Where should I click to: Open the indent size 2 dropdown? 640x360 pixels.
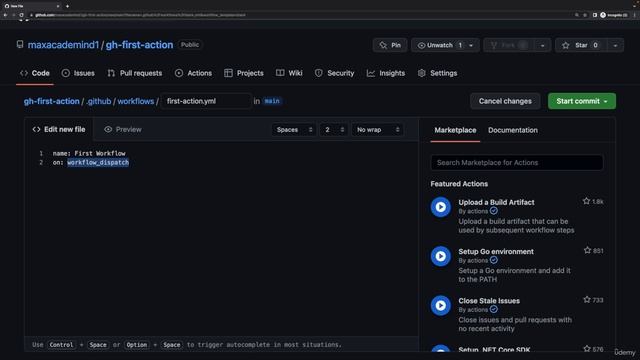(x=333, y=130)
